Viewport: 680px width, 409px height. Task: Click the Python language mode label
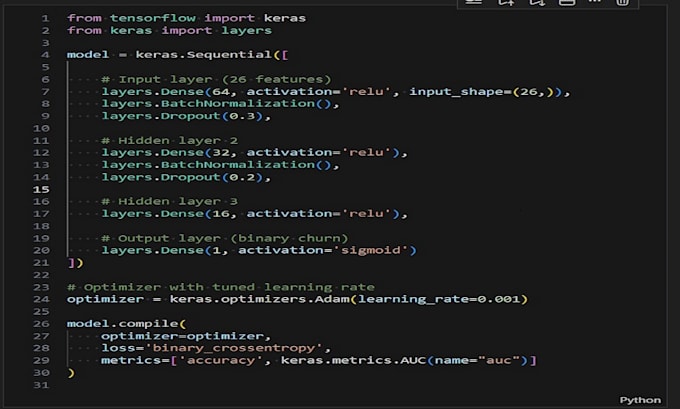coord(640,400)
